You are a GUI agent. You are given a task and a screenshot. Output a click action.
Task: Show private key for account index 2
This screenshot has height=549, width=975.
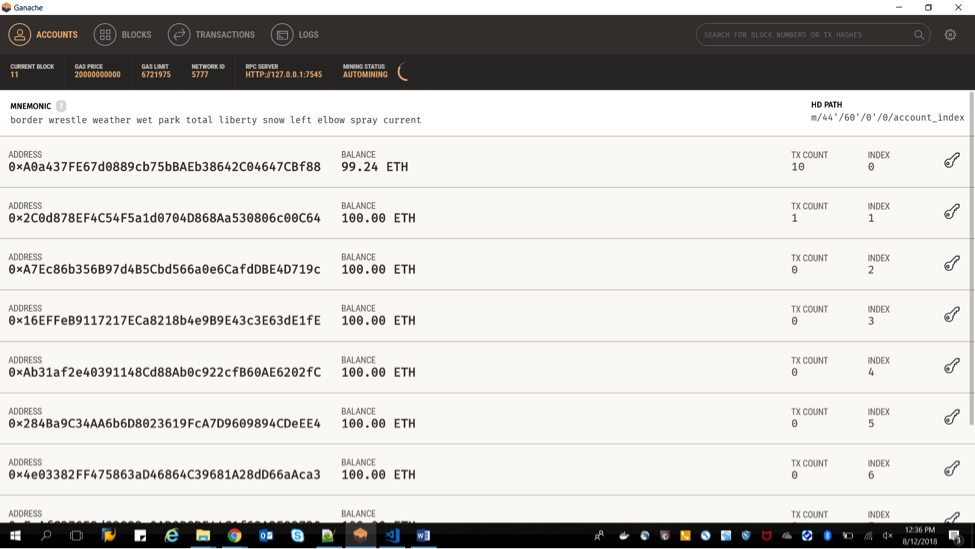click(951, 264)
